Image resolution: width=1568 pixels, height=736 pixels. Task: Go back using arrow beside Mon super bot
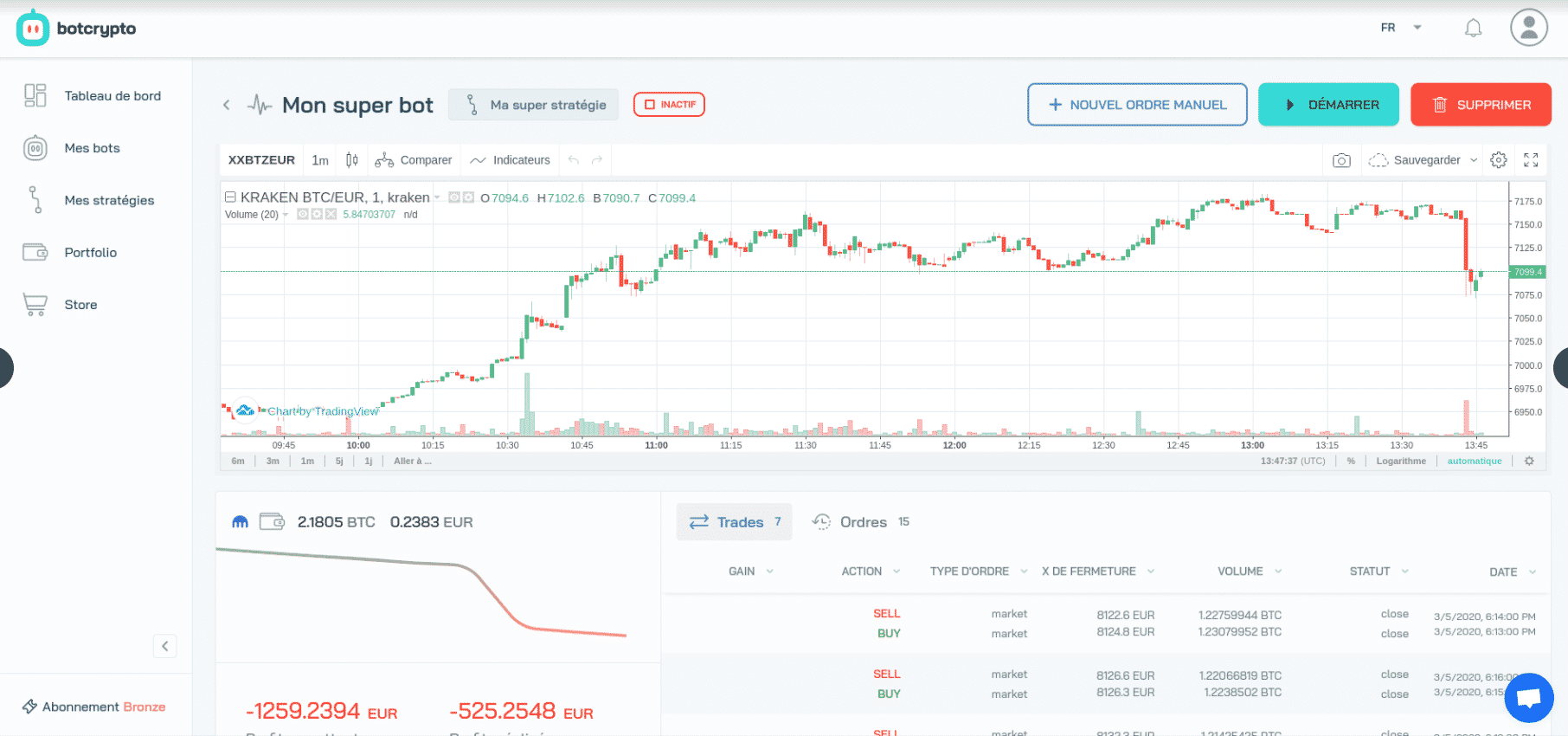[x=227, y=105]
